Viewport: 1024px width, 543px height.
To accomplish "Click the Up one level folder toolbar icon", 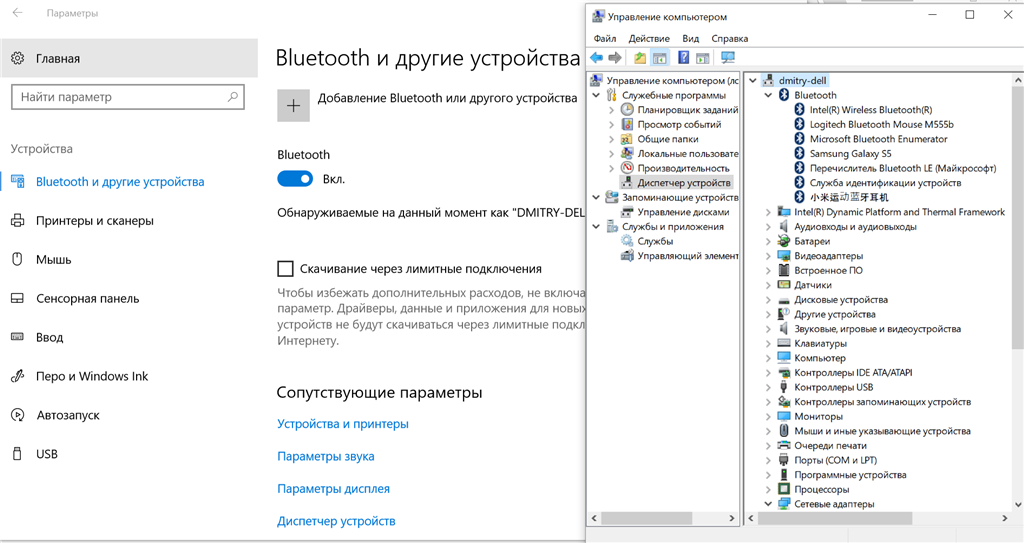I will (x=640, y=58).
